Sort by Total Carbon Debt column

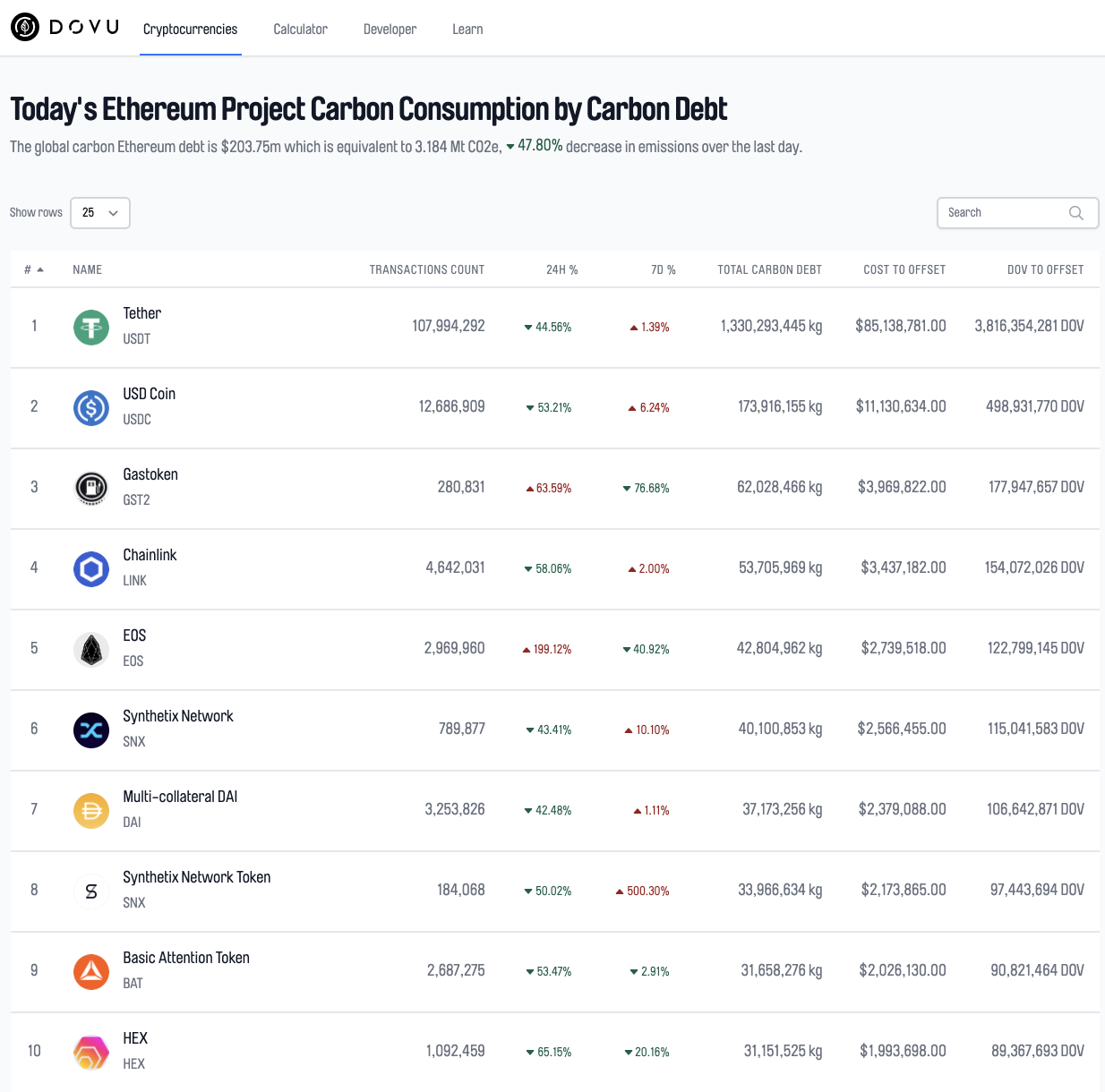coord(769,269)
